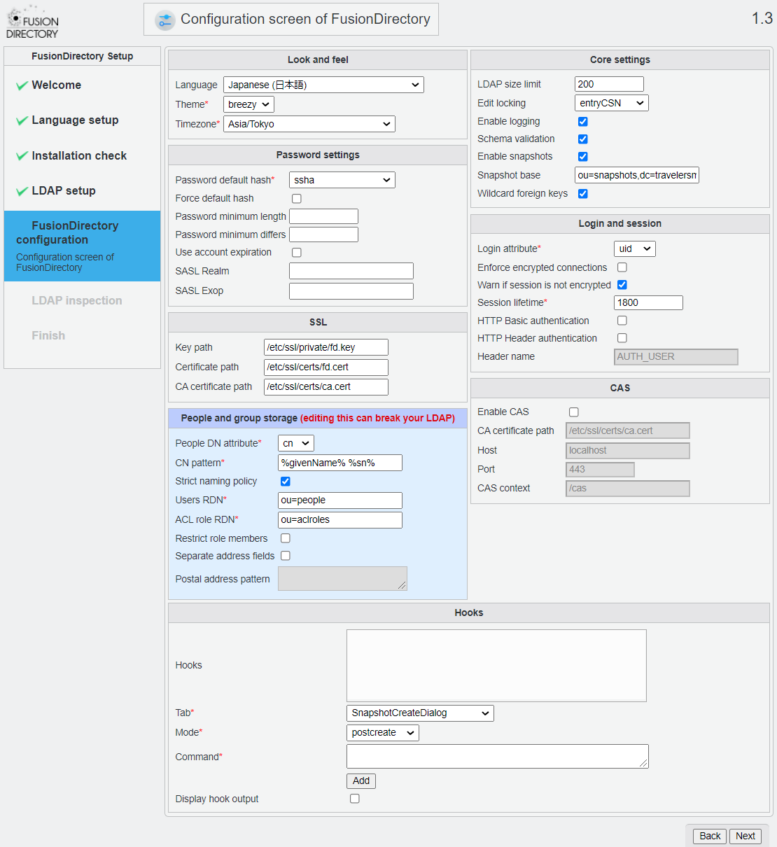Click the checkmark icon beside Language setup
Screen dimensions: 777x847
coord(22,121)
